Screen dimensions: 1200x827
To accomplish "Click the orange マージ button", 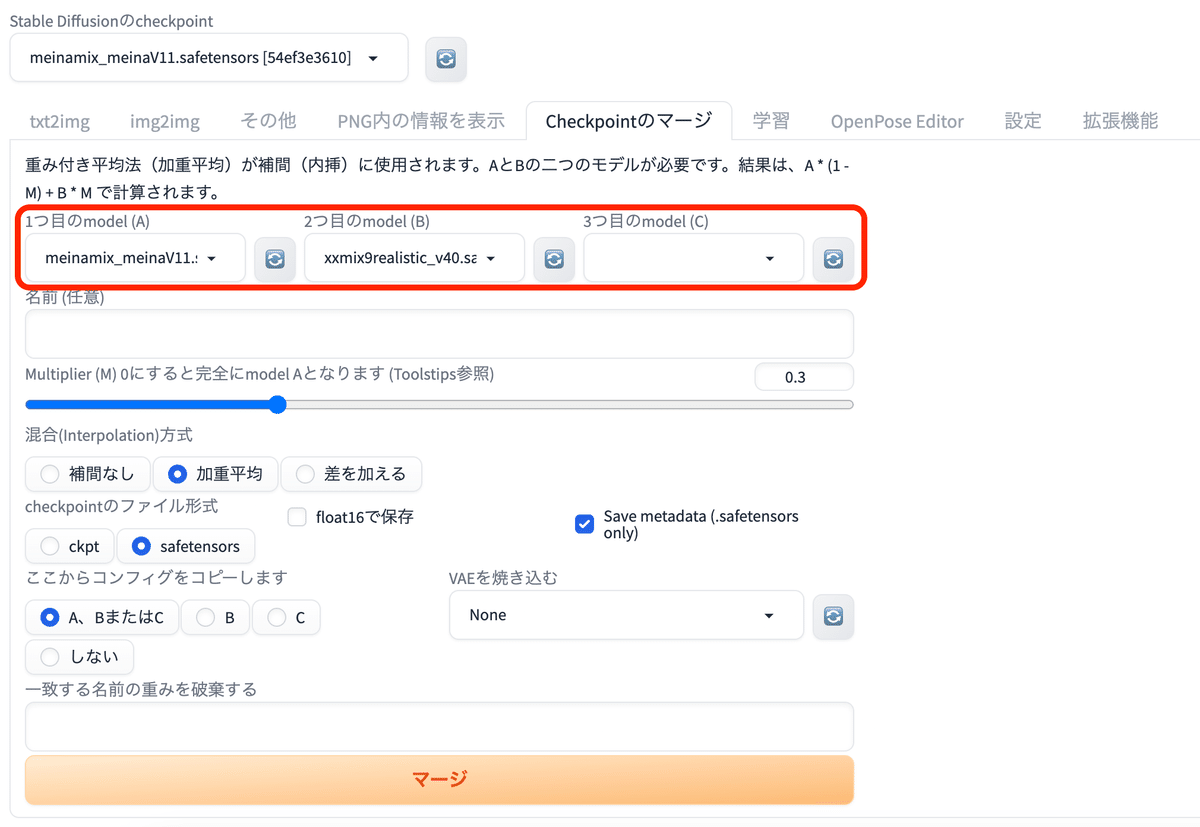I will (x=439, y=779).
